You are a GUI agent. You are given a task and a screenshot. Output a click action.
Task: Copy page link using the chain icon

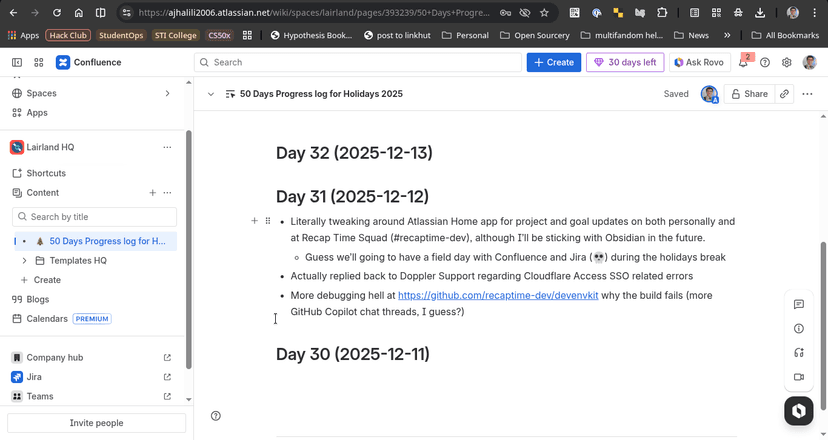tap(784, 94)
